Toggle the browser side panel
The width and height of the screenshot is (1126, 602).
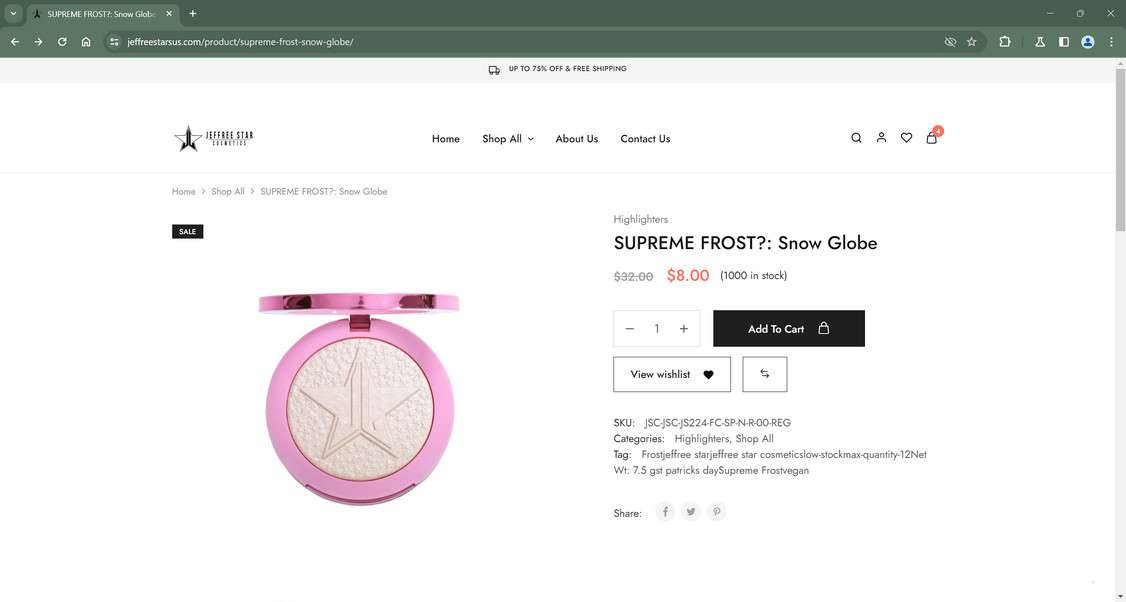coord(1064,42)
